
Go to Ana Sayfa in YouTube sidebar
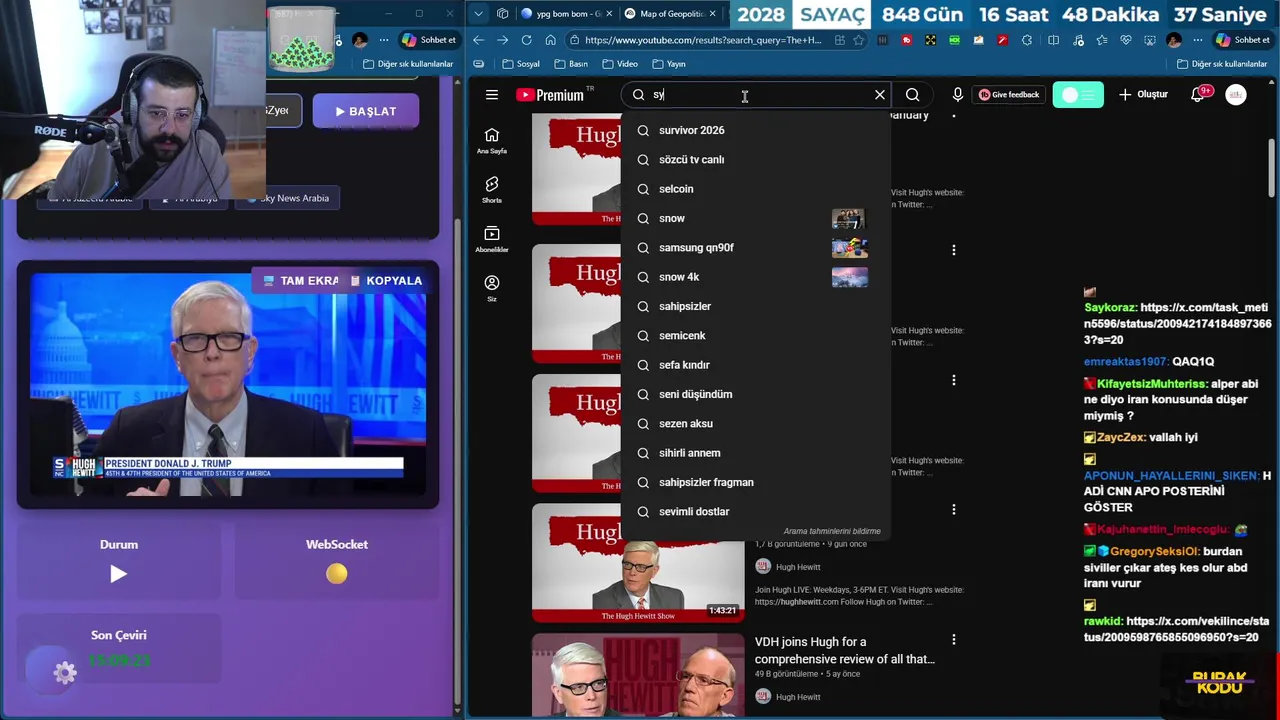(492, 141)
